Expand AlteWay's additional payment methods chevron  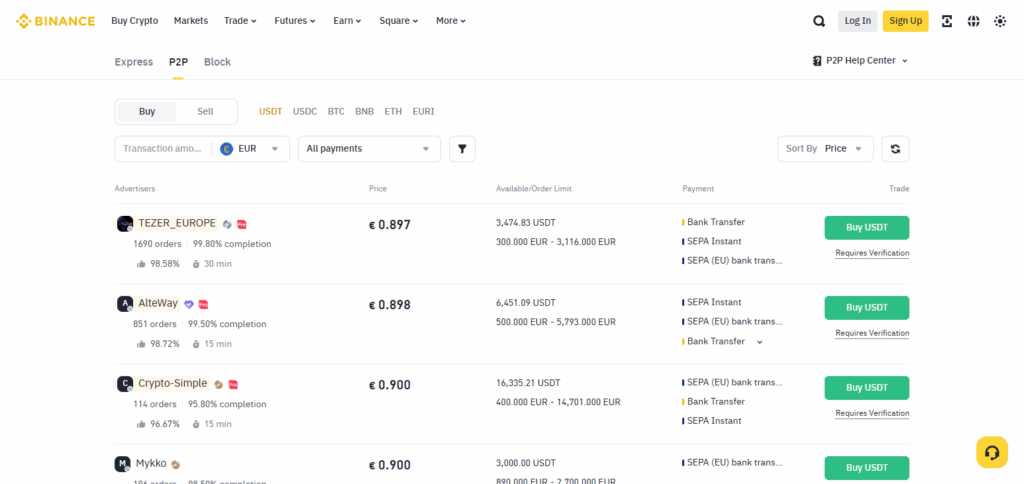[760, 342]
